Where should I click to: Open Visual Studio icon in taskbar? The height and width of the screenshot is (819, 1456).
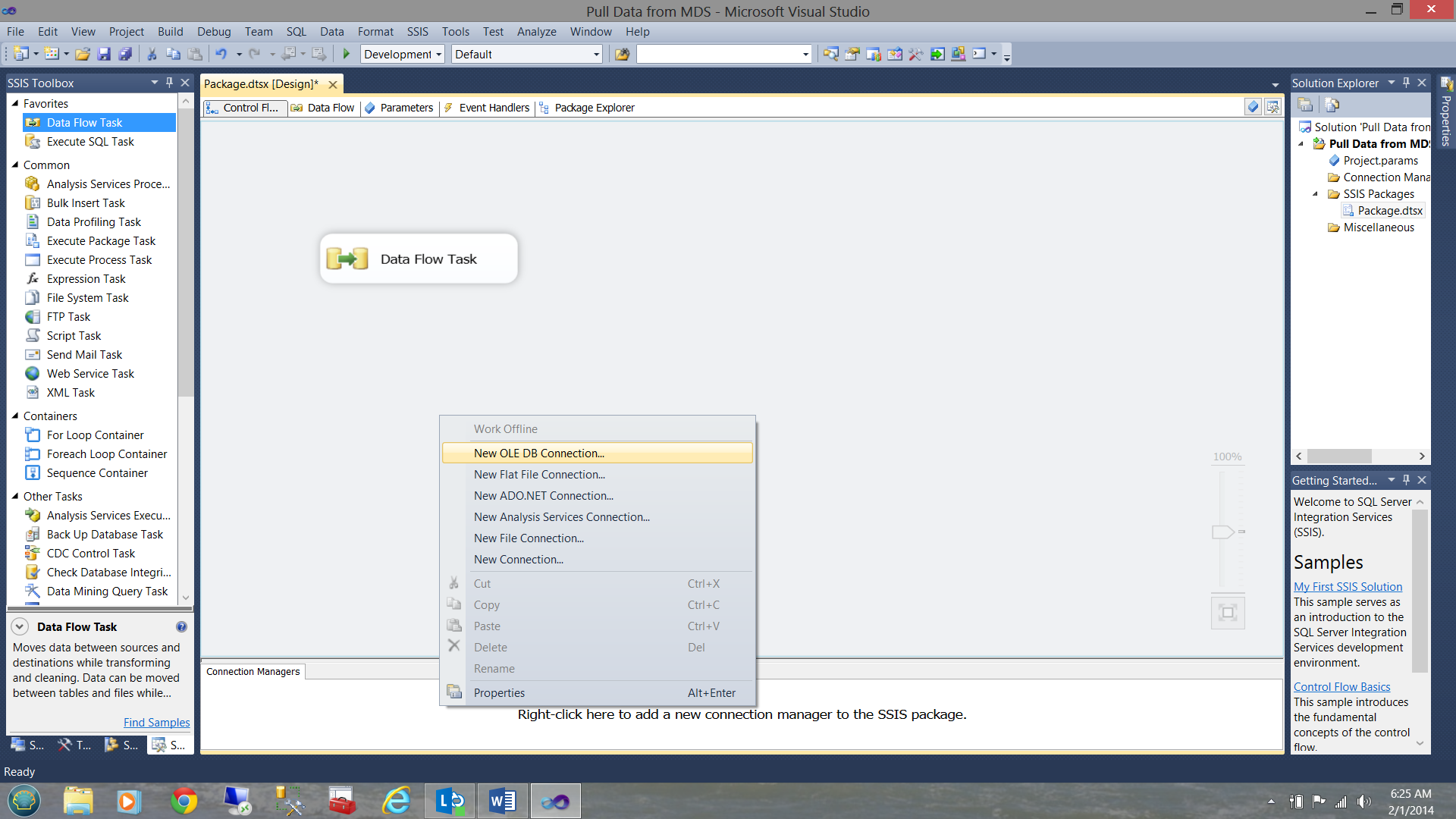coord(555,801)
